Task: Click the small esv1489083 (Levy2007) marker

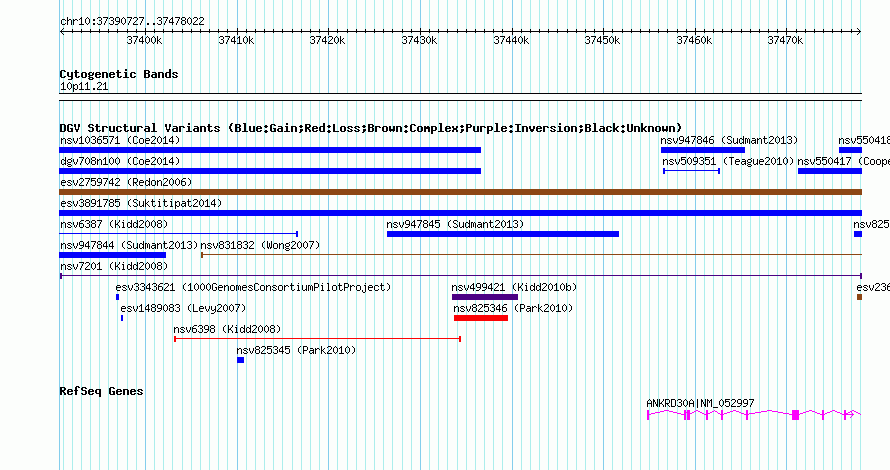Action: [122, 318]
